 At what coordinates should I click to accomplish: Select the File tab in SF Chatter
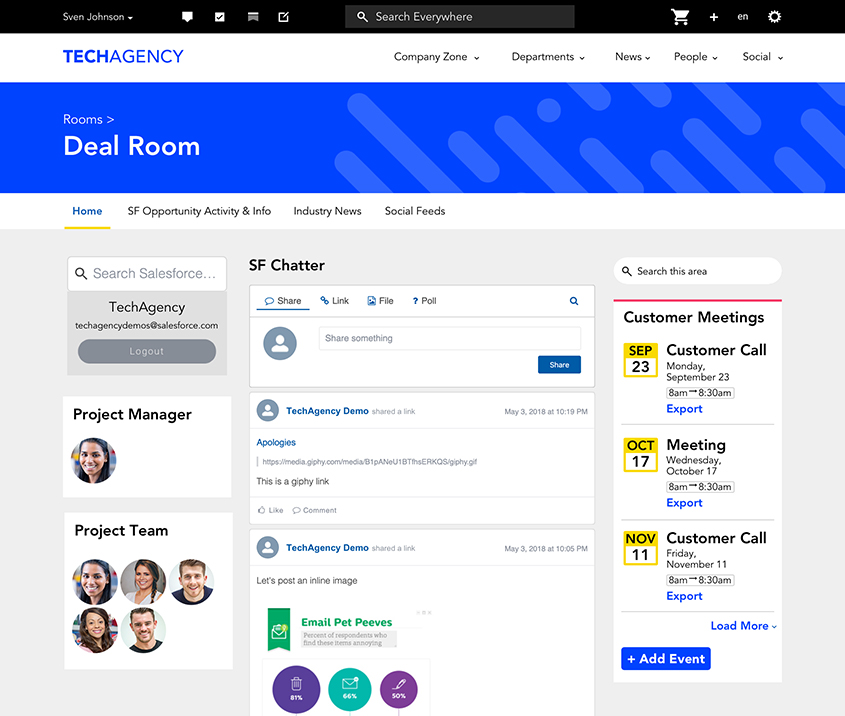[380, 301]
